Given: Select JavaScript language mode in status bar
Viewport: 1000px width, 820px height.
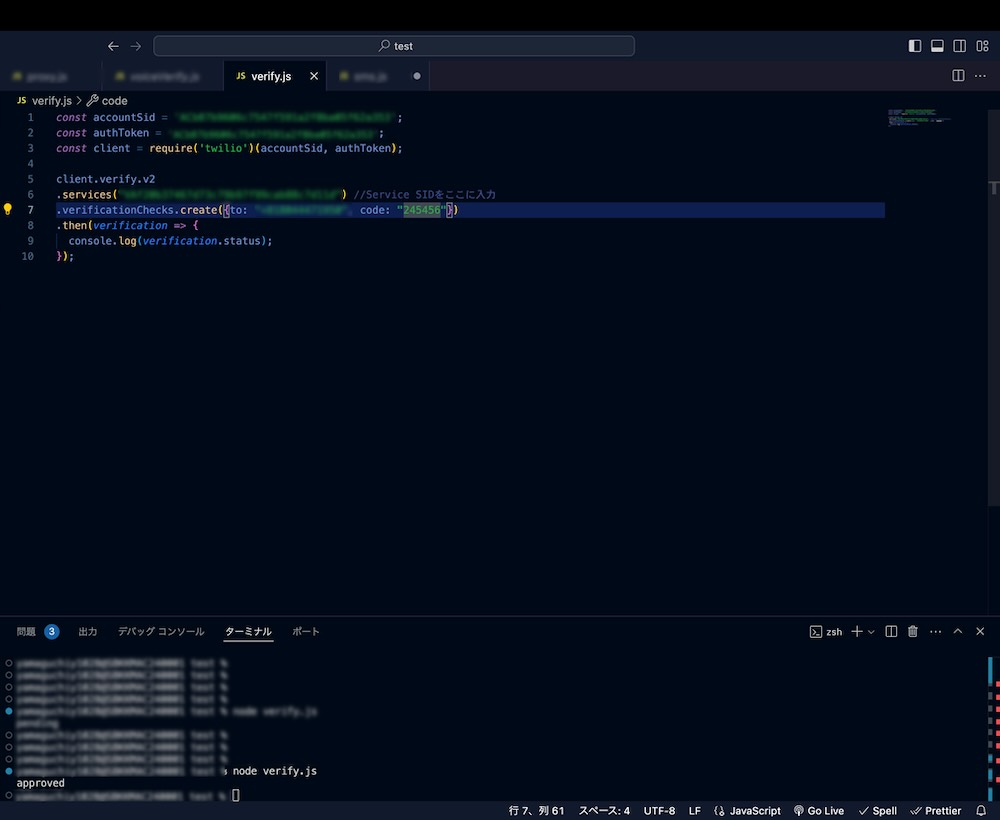Looking at the screenshot, I should pos(748,811).
